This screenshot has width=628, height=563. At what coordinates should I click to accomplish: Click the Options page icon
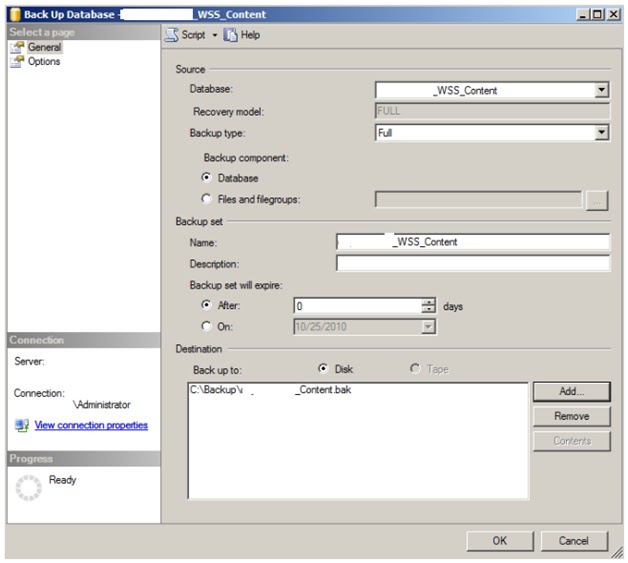(x=17, y=62)
